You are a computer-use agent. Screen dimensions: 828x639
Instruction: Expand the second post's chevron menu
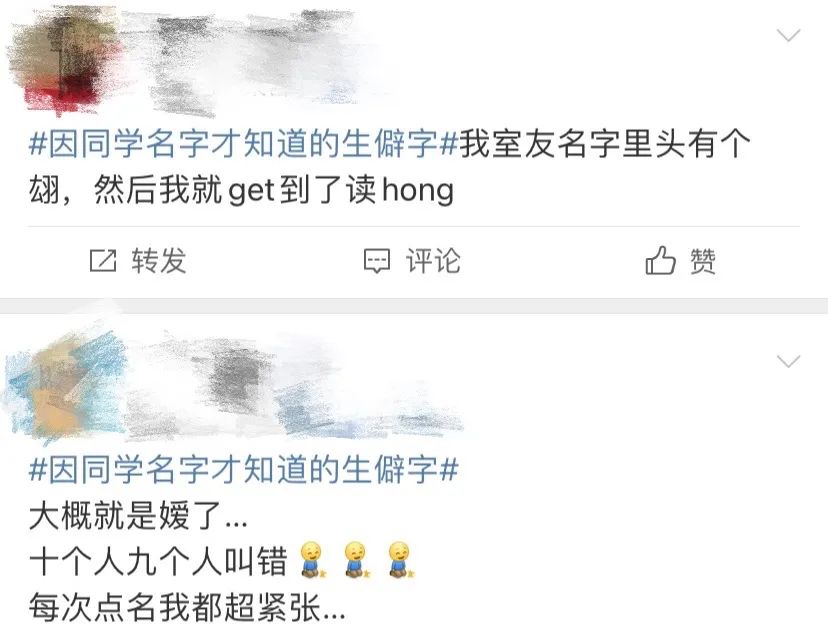click(x=789, y=361)
